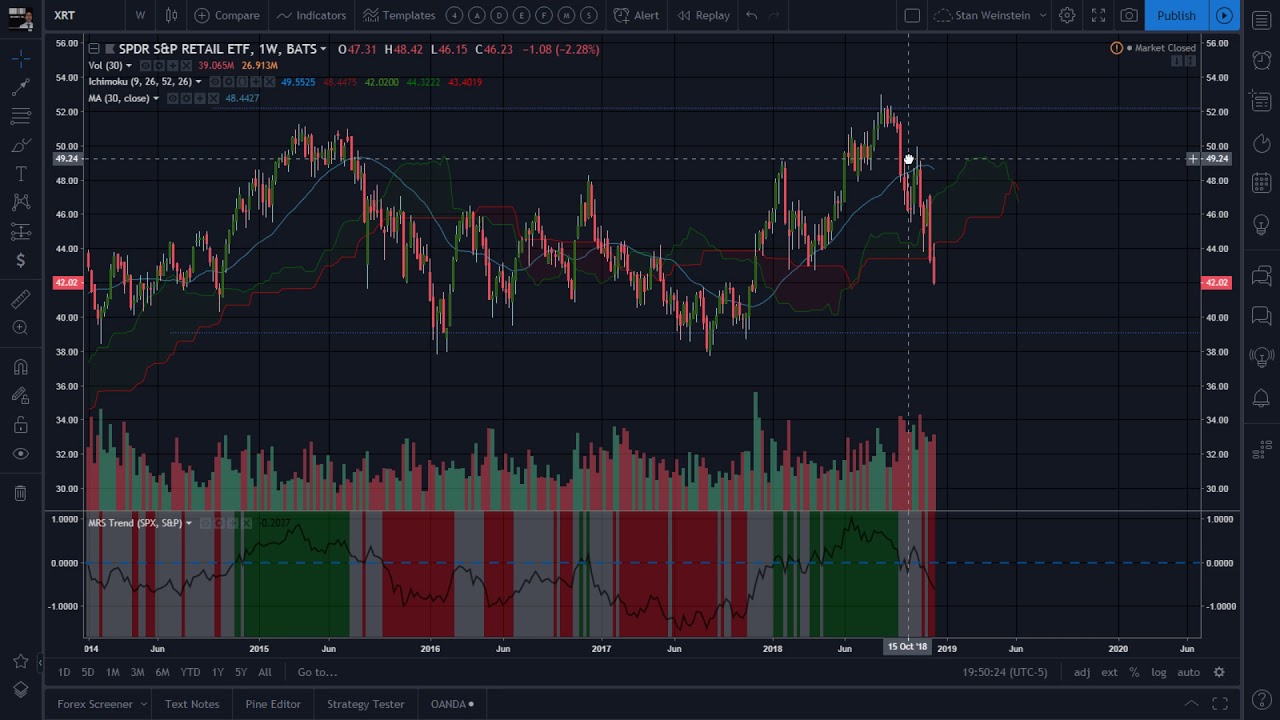Expand the Stan Weinstein layout dropdown

[x=1042, y=15]
